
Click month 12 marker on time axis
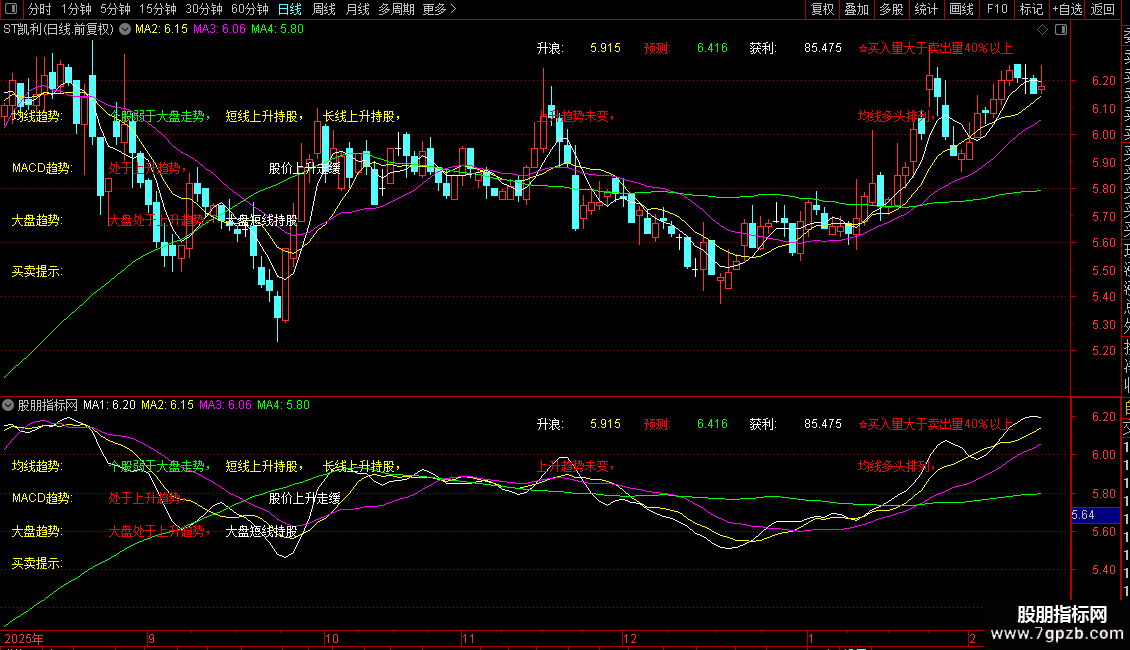[x=630, y=638]
